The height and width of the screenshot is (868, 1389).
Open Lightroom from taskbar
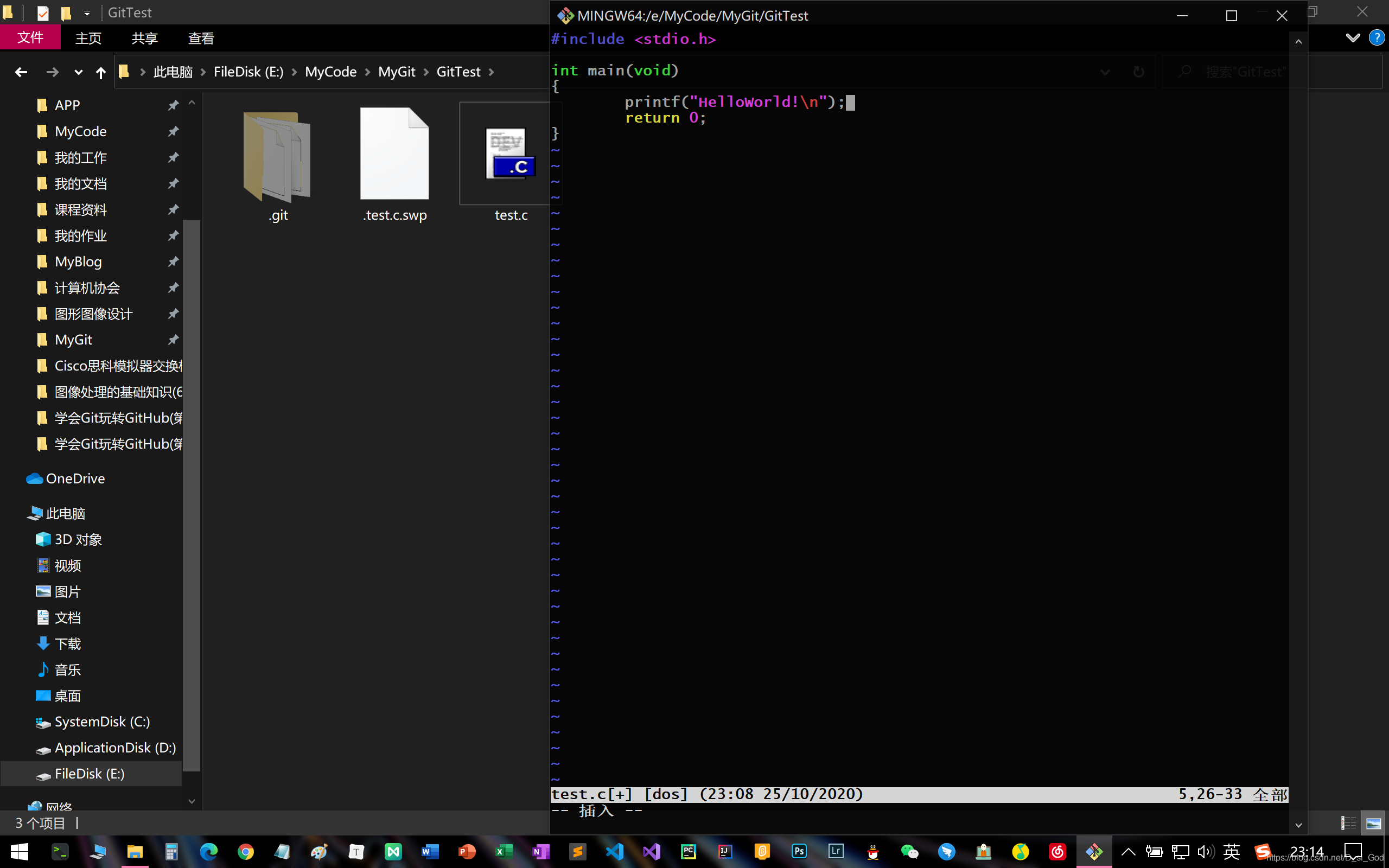point(836,852)
